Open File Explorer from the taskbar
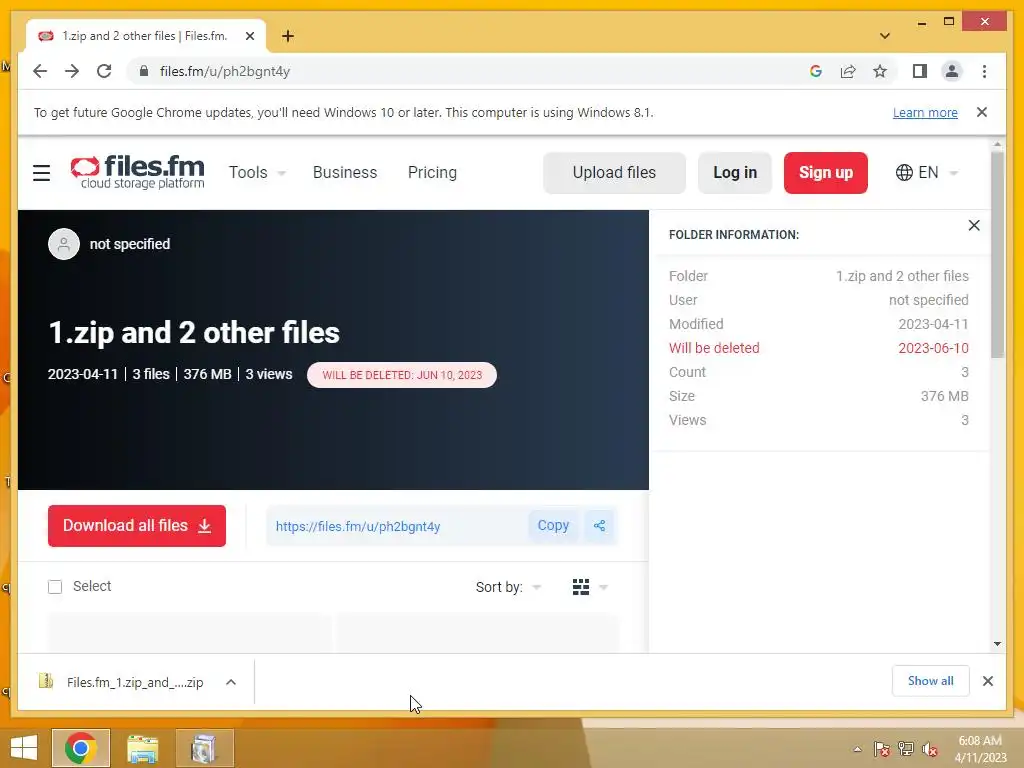Image resolution: width=1024 pixels, height=768 pixels. (x=142, y=748)
